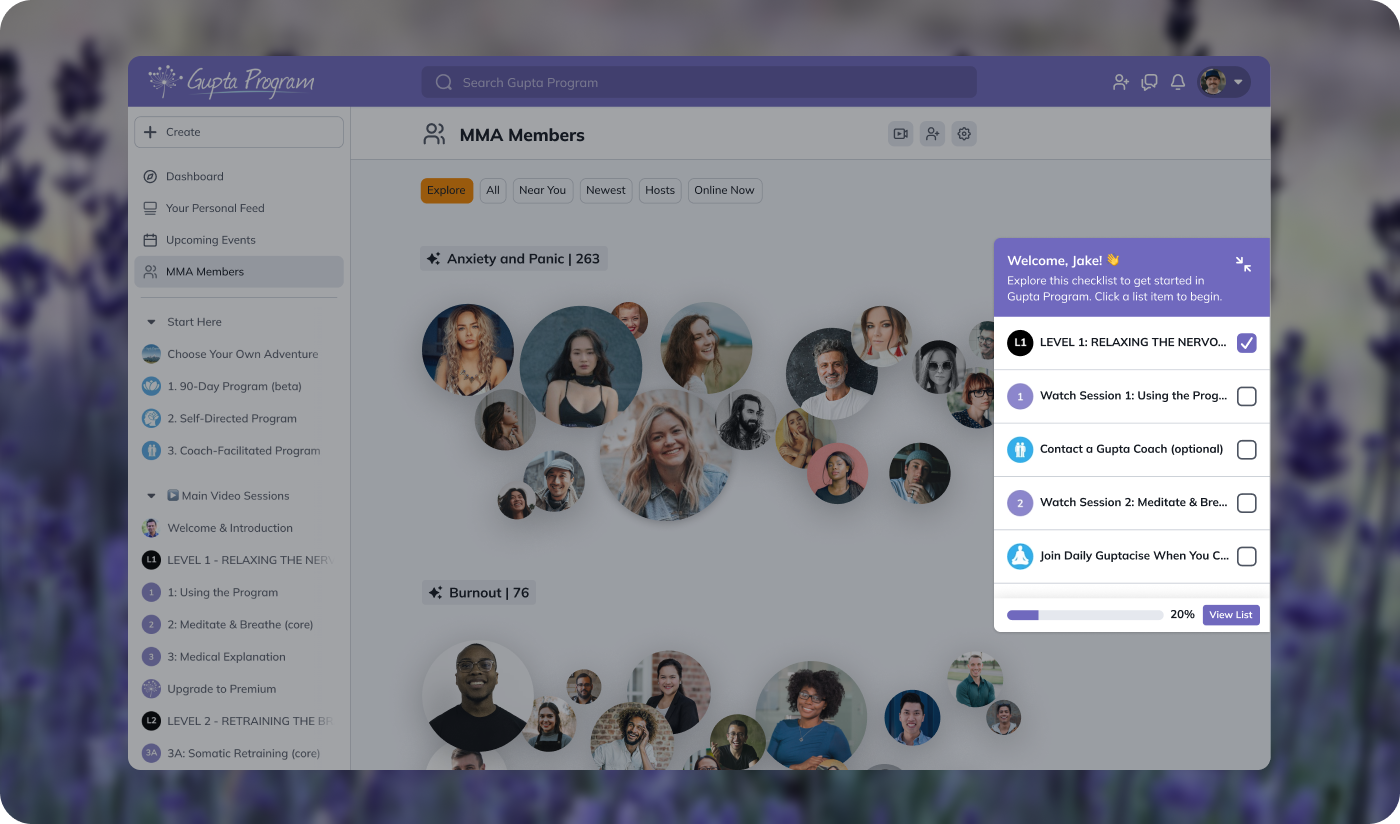Open Upcoming Events in the sidebar
This screenshot has height=824, width=1400.
tap(239, 240)
